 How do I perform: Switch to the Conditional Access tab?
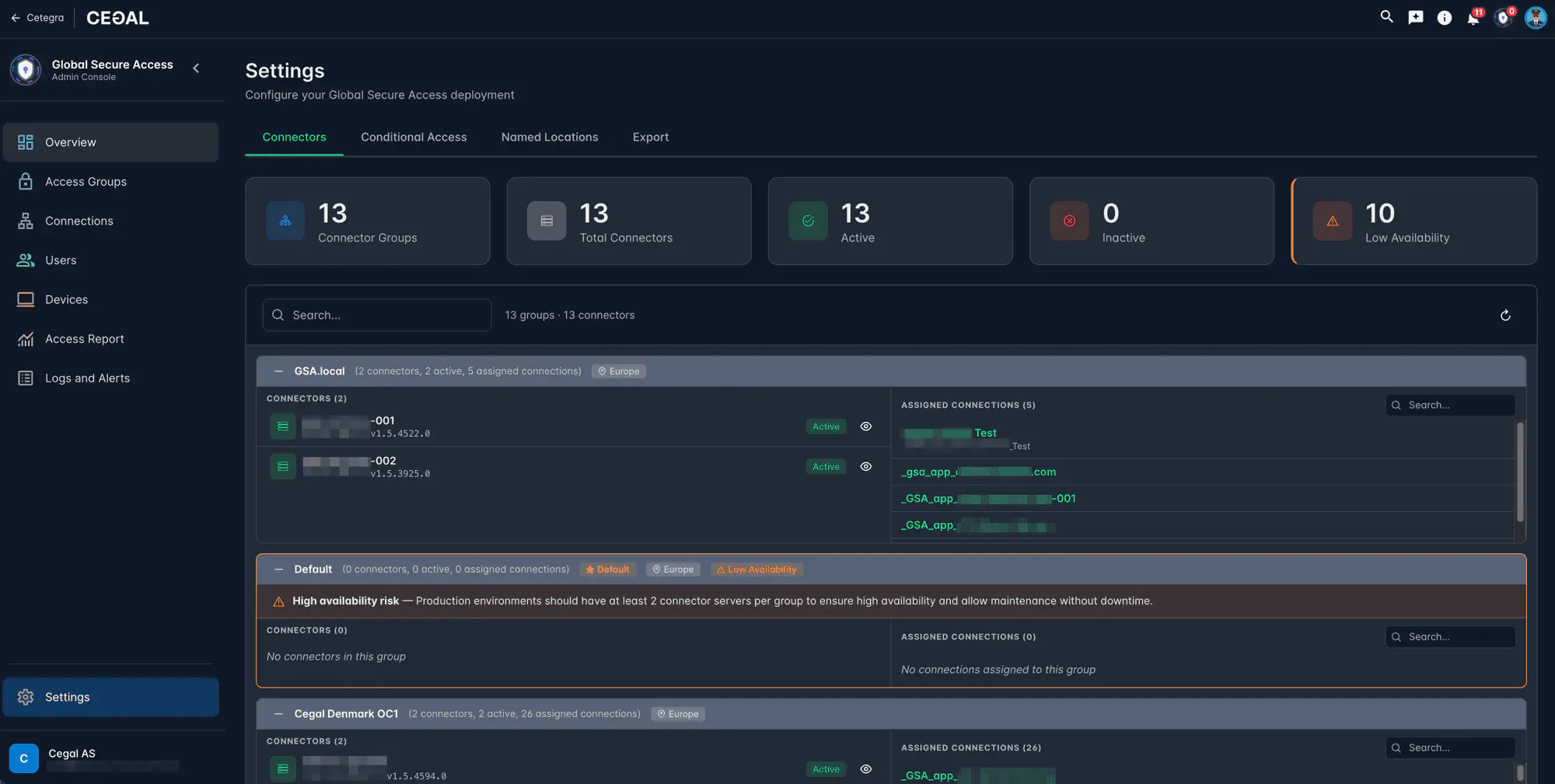click(414, 137)
